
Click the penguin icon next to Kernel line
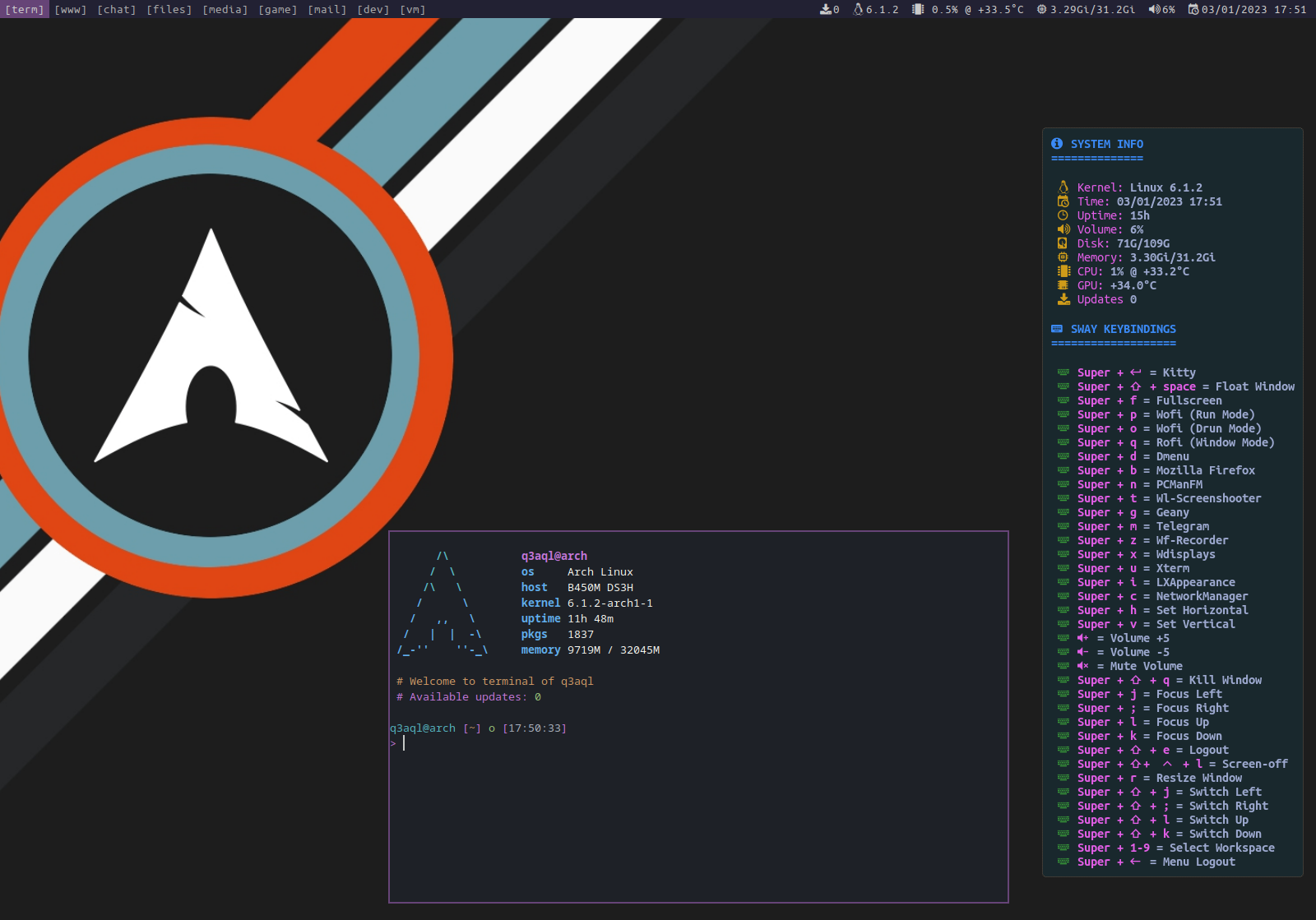1063,187
